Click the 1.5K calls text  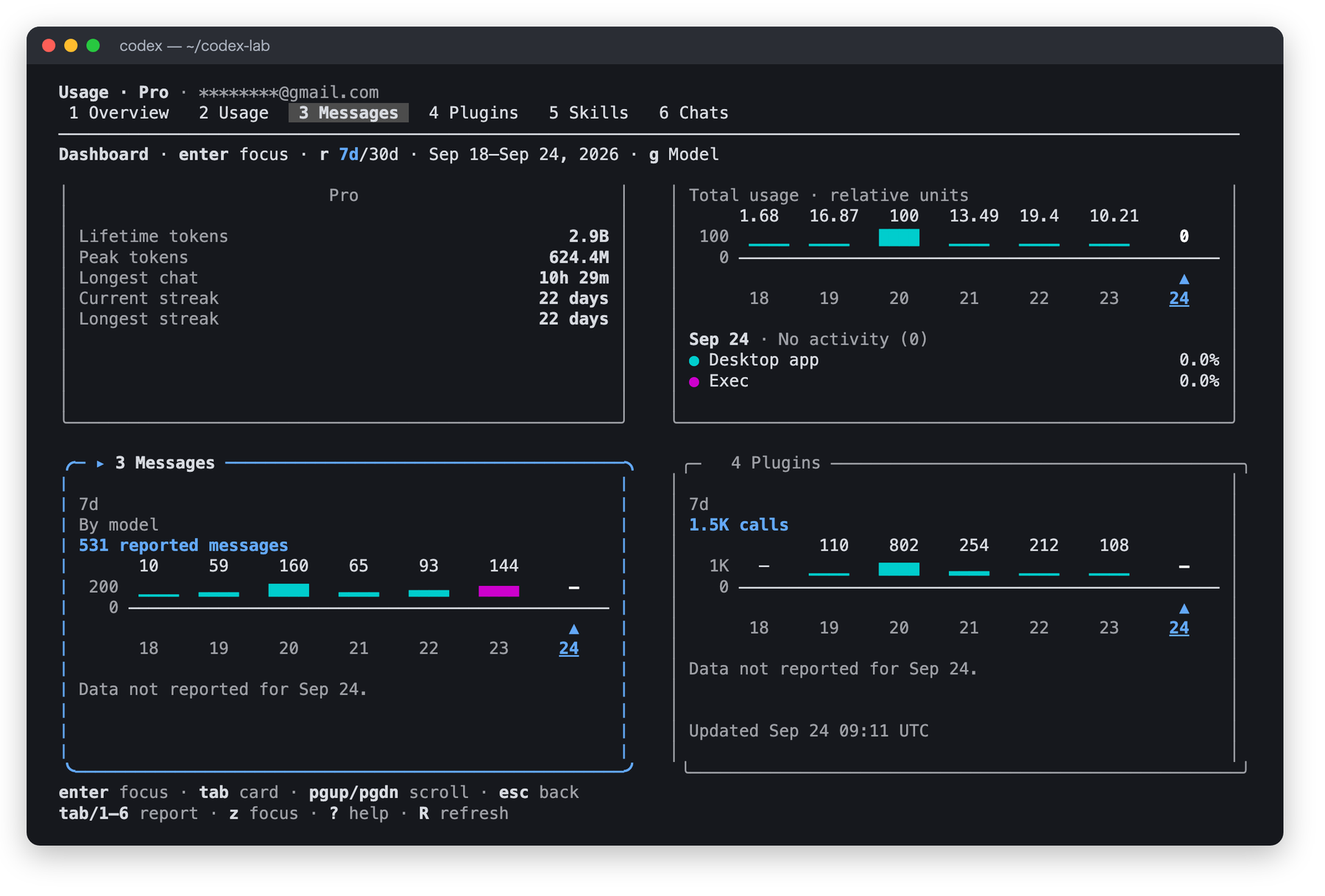tap(738, 525)
